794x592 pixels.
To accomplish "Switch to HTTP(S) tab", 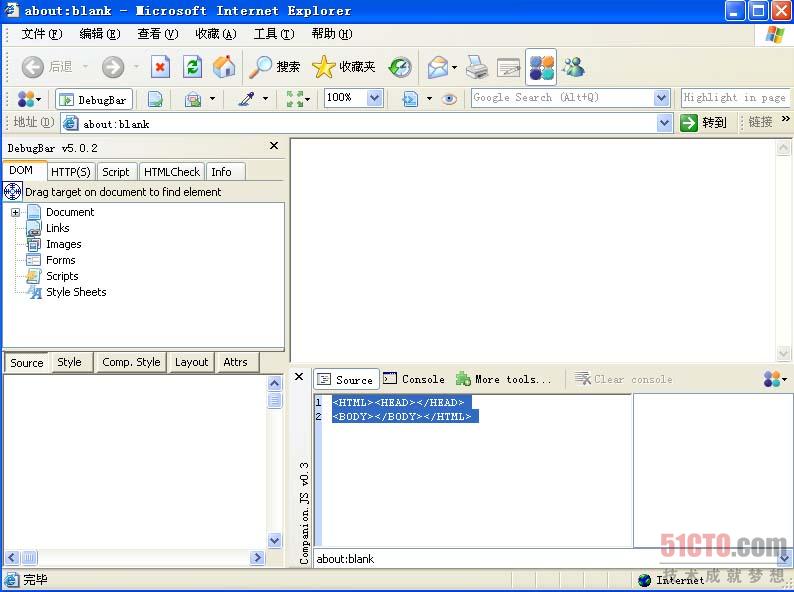I will tap(71, 172).
